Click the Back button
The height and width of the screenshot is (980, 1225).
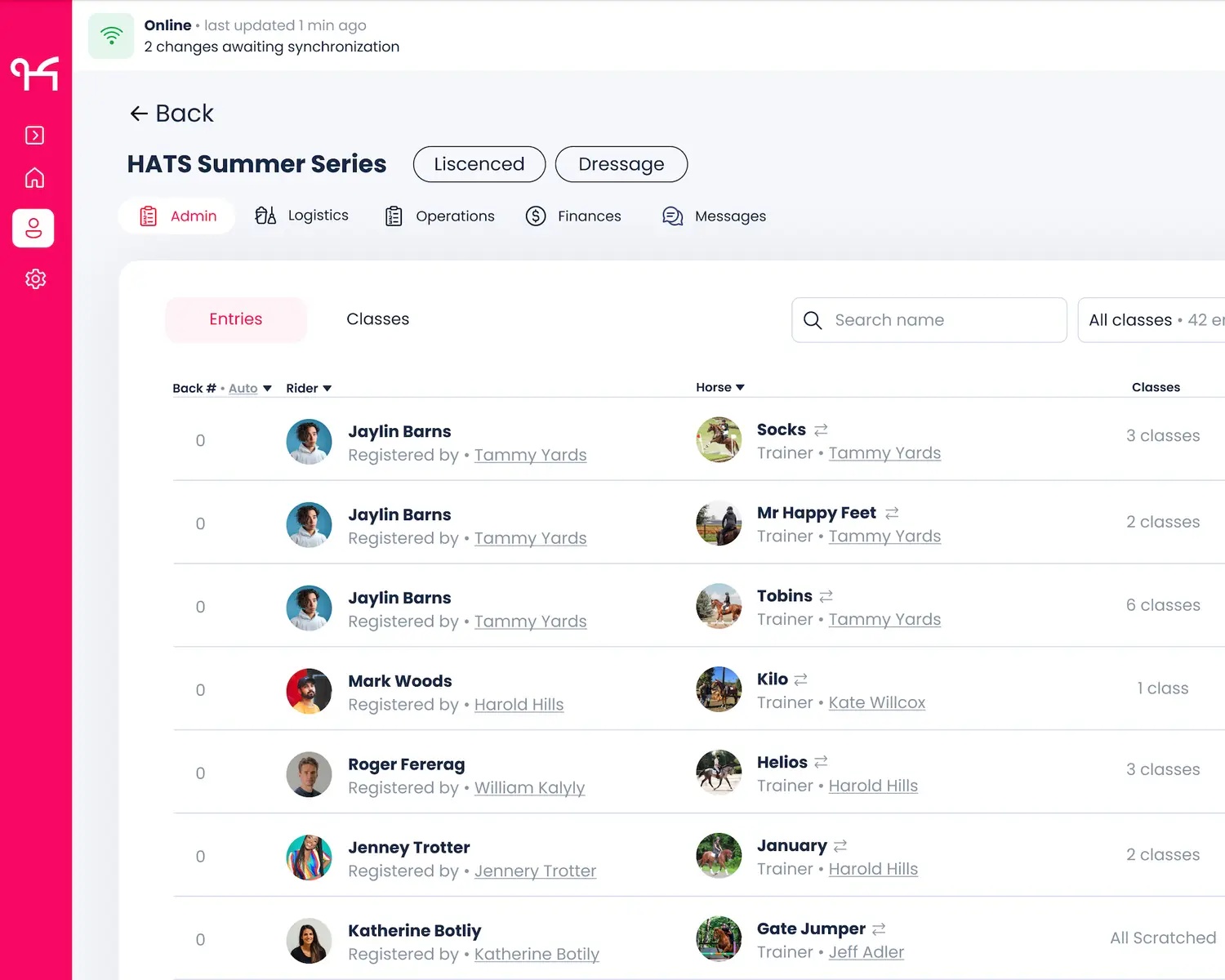point(171,114)
